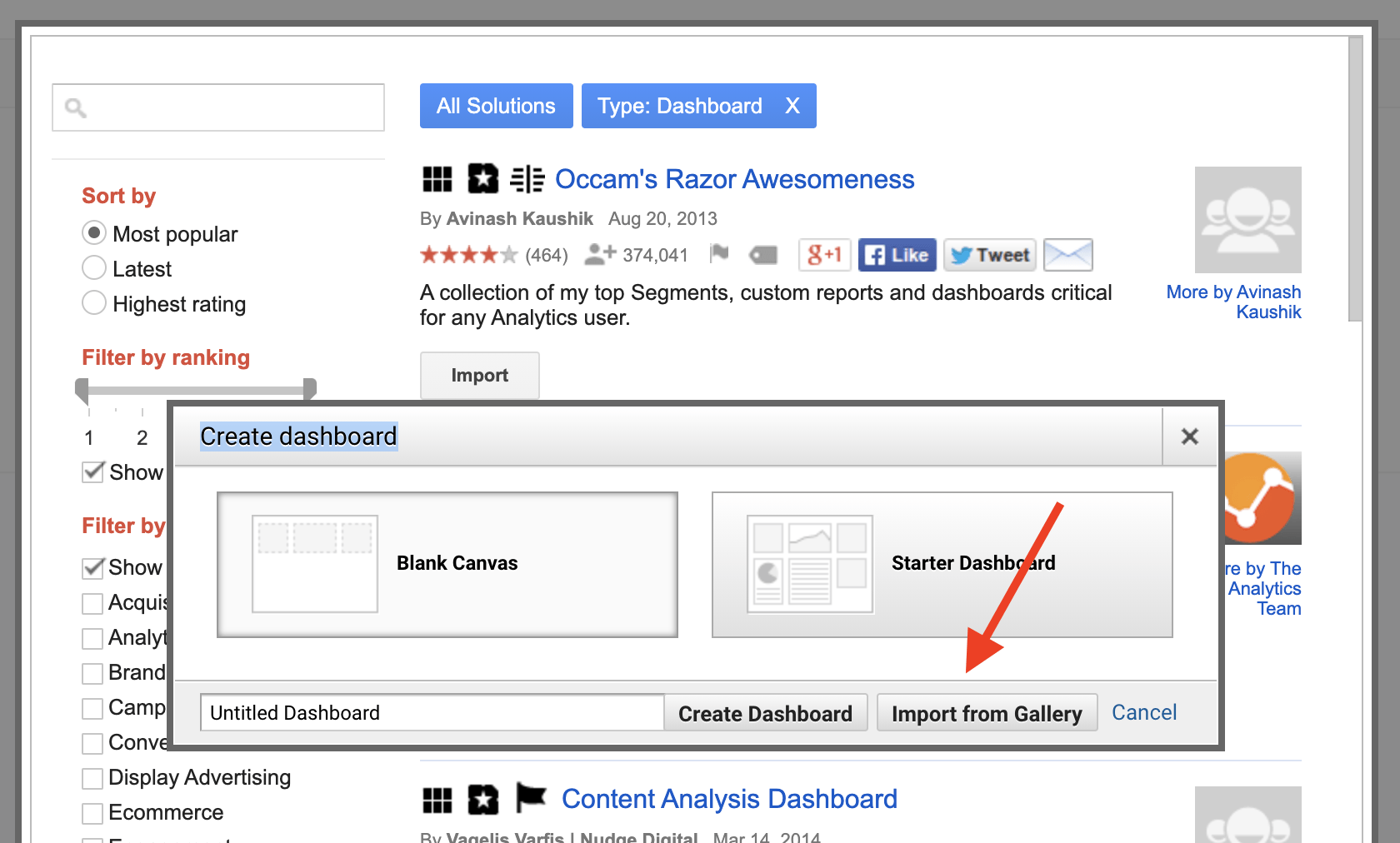
Task: Check the Ecommerce checkbox
Action: coord(92,813)
